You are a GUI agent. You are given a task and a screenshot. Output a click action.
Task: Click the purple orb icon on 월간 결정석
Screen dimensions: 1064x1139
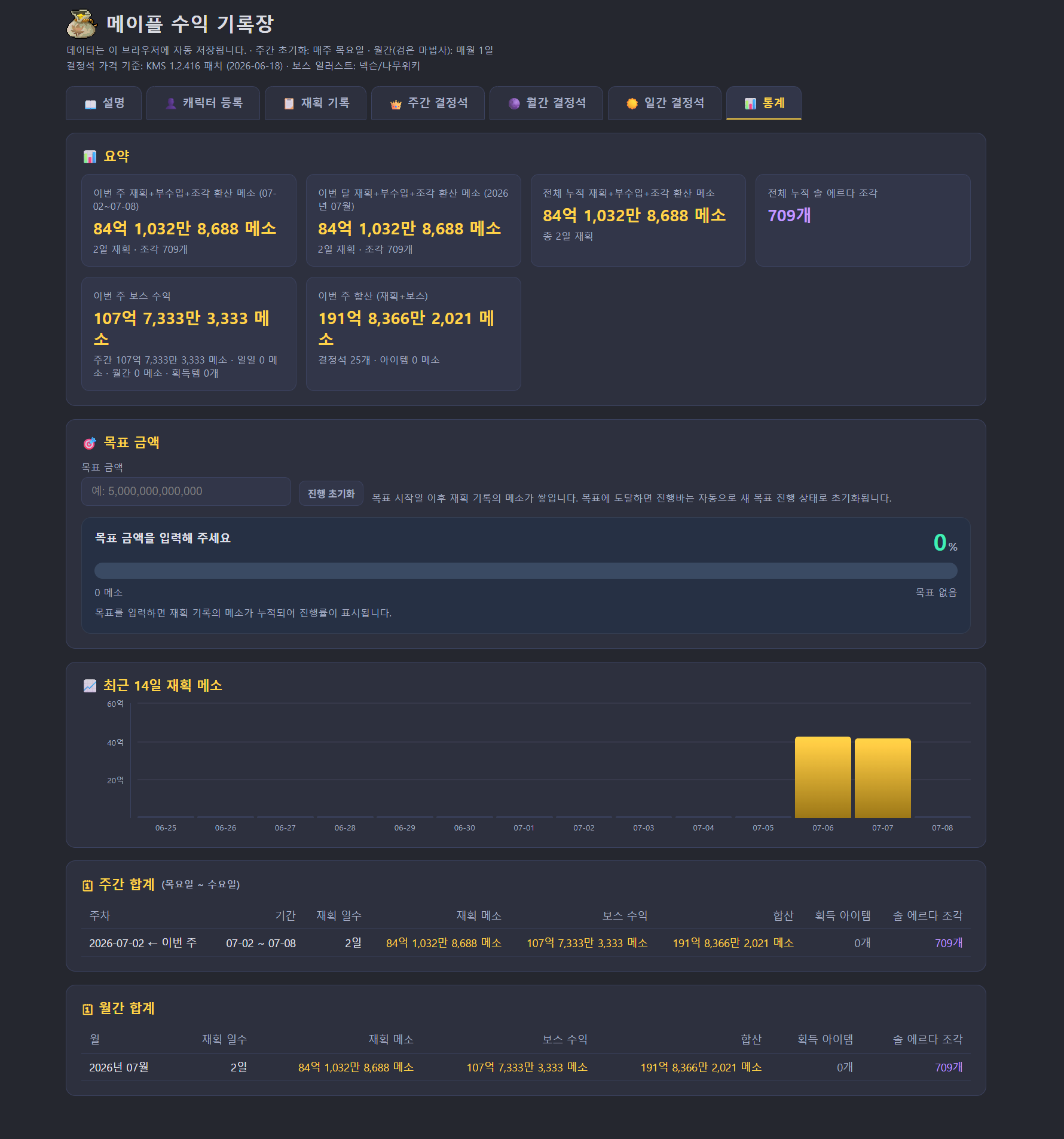tap(514, 104)
